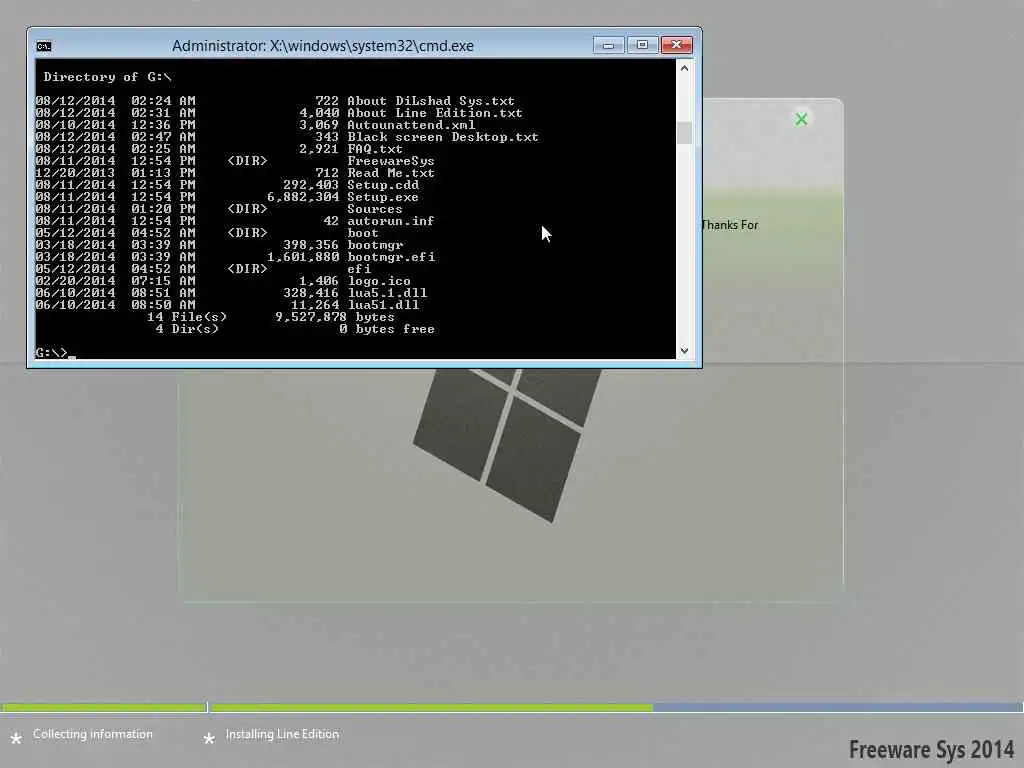This screenshot has width=1024, height=768.
Task: Click the Collecting information star icon
Action: pyautogui.click(x=16, y=739)
